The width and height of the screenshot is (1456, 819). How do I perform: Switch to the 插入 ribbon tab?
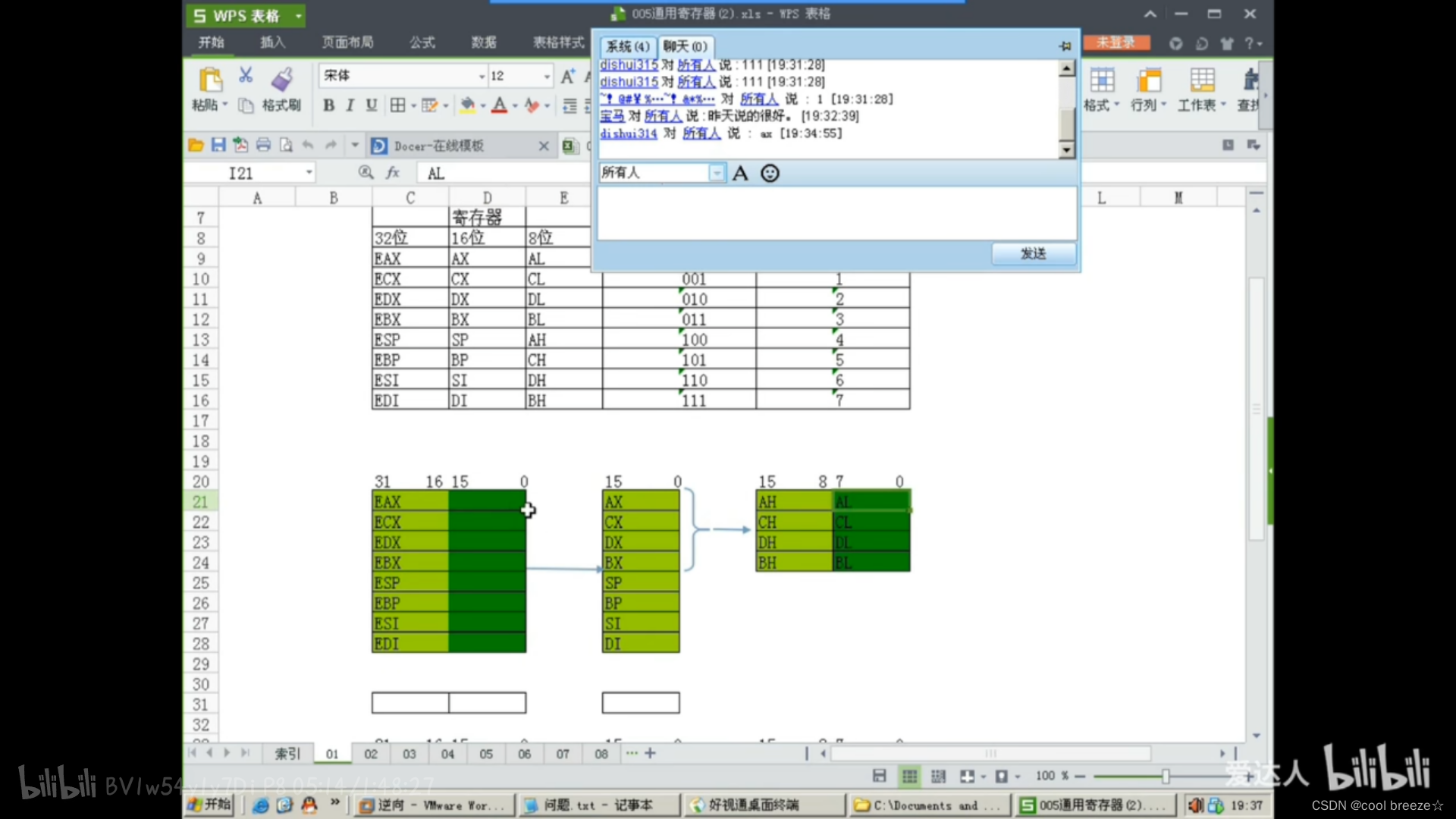click(272, 42)
